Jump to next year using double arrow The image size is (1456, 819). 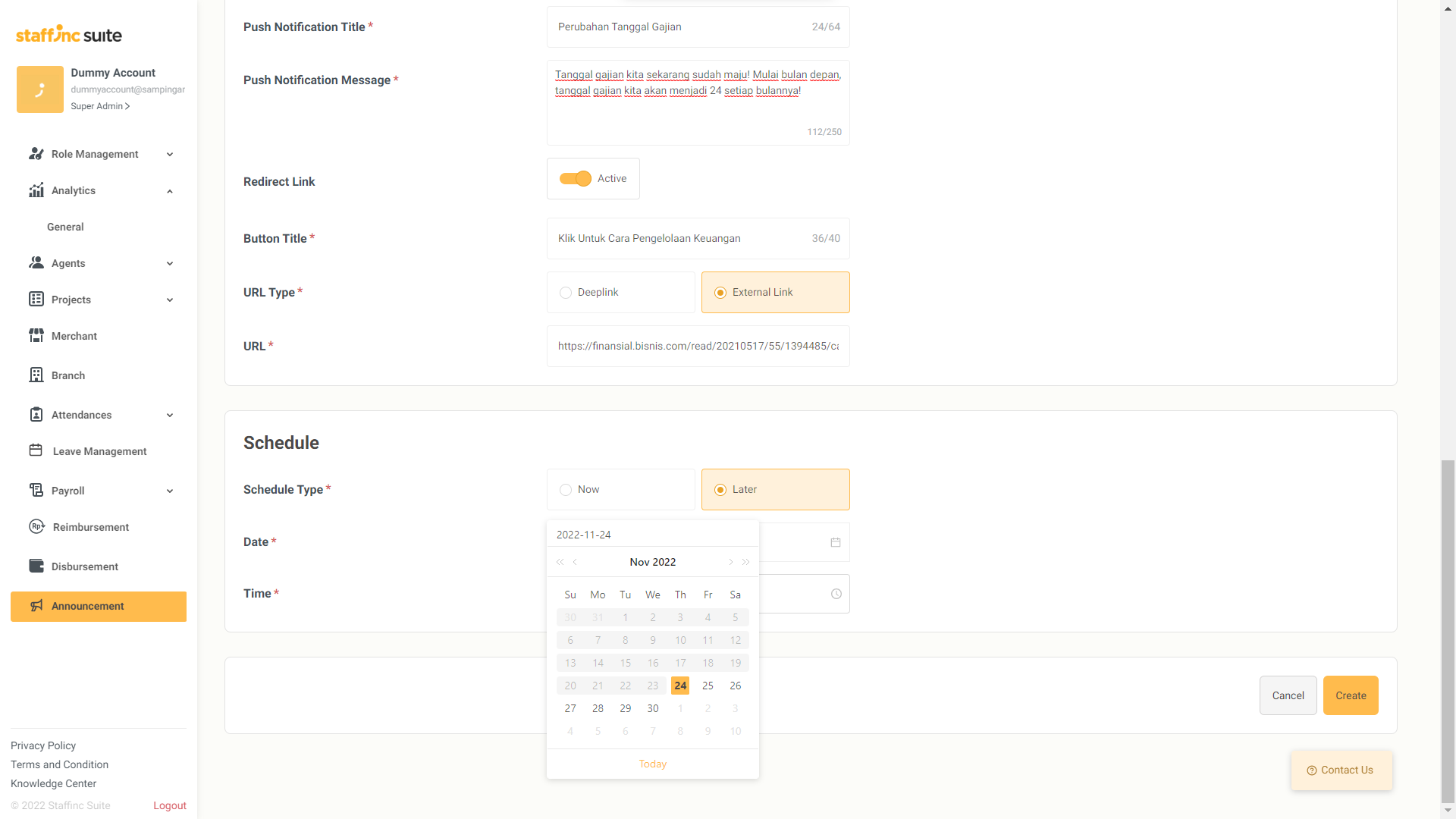click(x=746, y=562)
